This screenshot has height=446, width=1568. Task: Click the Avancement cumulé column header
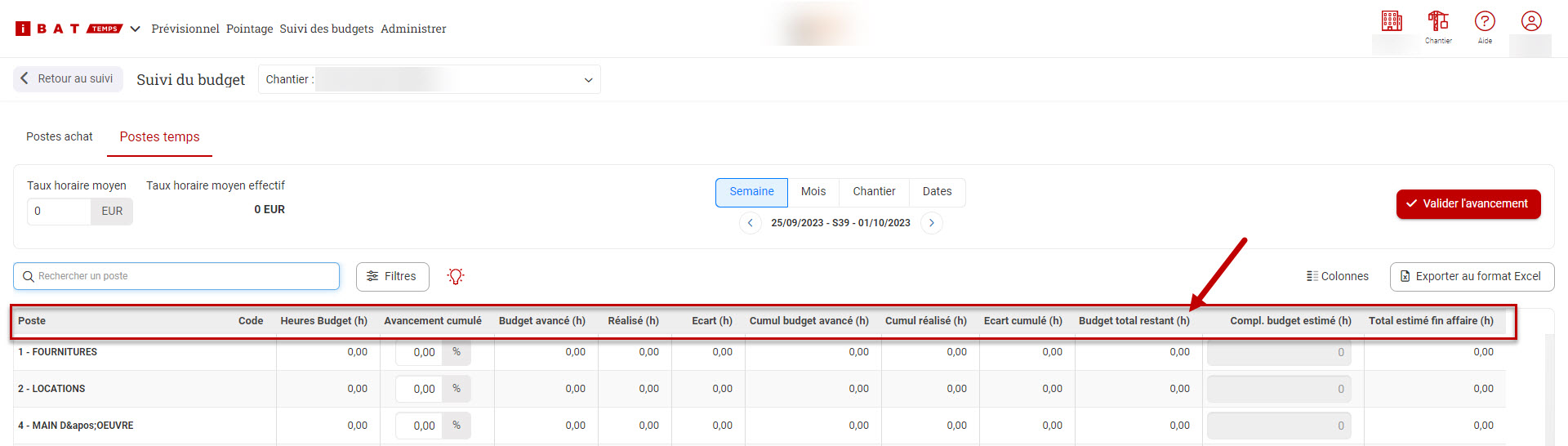(x=433, y=321)
